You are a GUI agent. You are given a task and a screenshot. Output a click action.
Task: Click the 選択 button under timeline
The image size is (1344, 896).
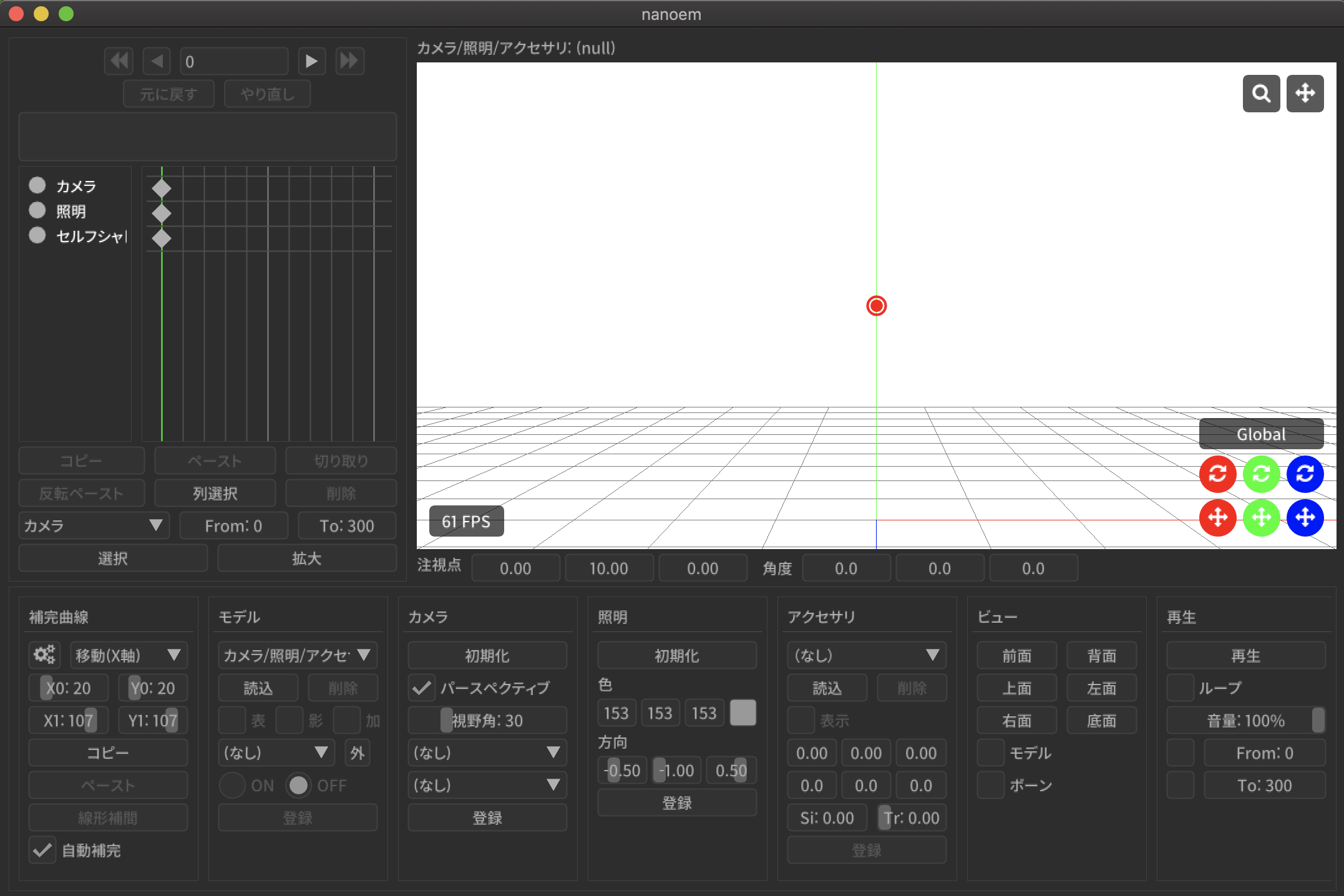pyautogui.click(x=113, y=558)
